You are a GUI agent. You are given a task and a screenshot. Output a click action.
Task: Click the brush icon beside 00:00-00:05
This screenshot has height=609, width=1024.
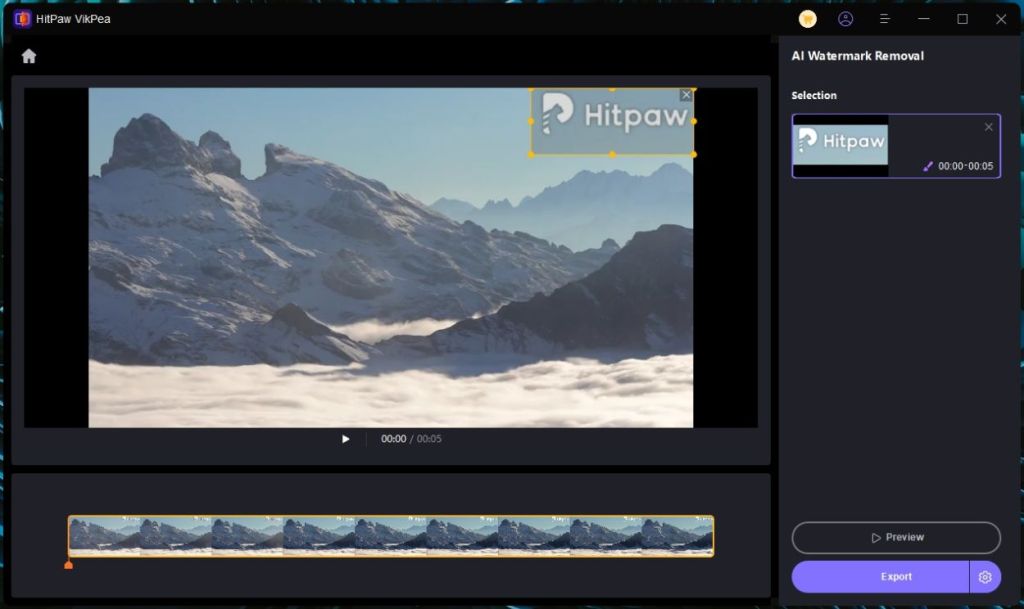coord(928,166)
